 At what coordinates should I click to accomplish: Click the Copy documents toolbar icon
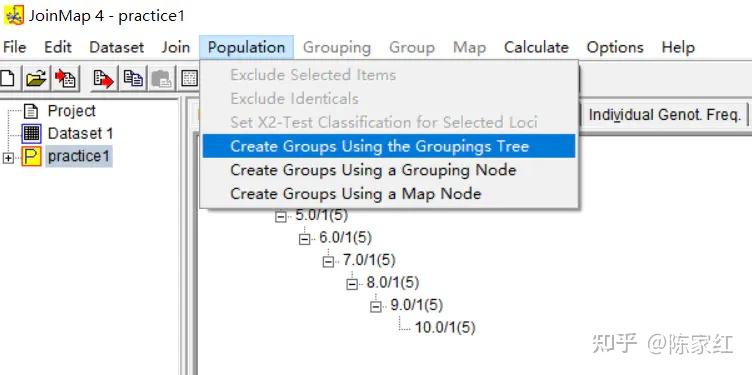click(x=133, y=78)
